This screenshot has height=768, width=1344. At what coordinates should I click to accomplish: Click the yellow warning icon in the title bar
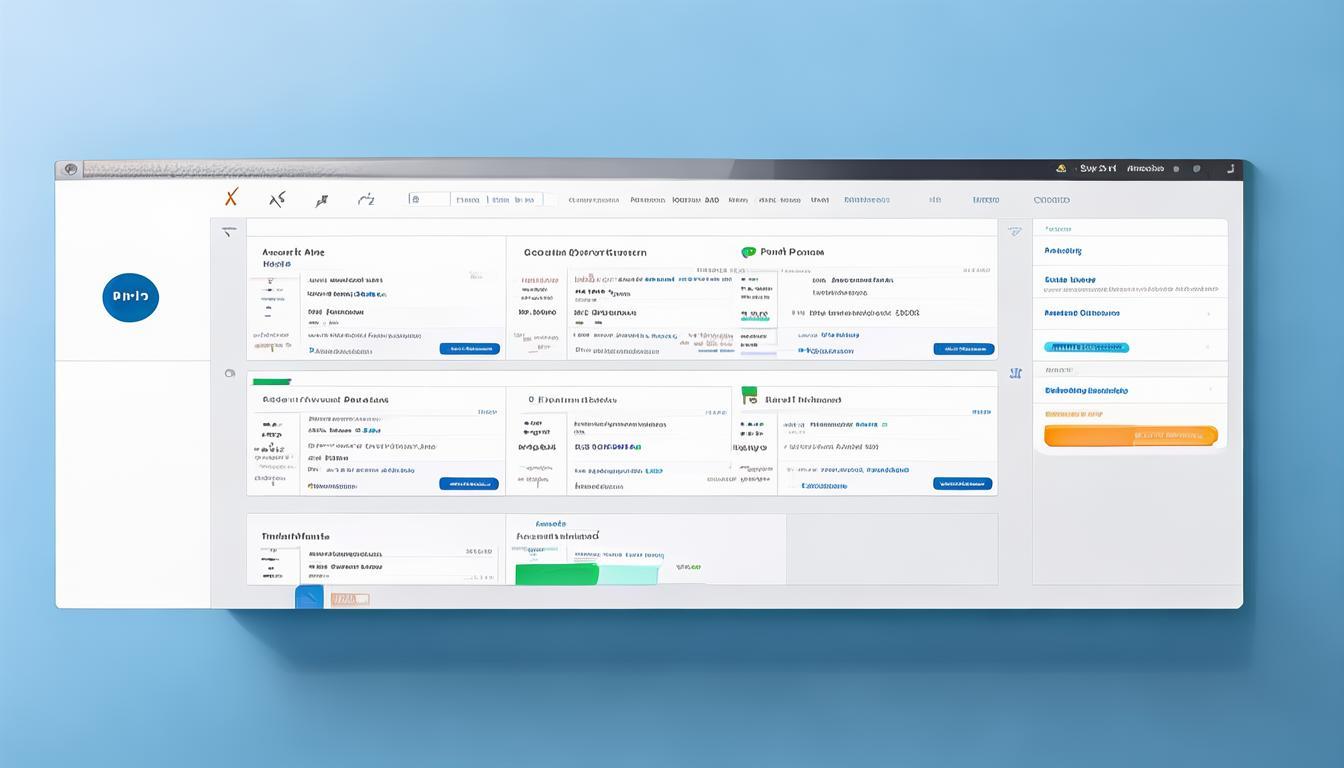point(1060,169)
